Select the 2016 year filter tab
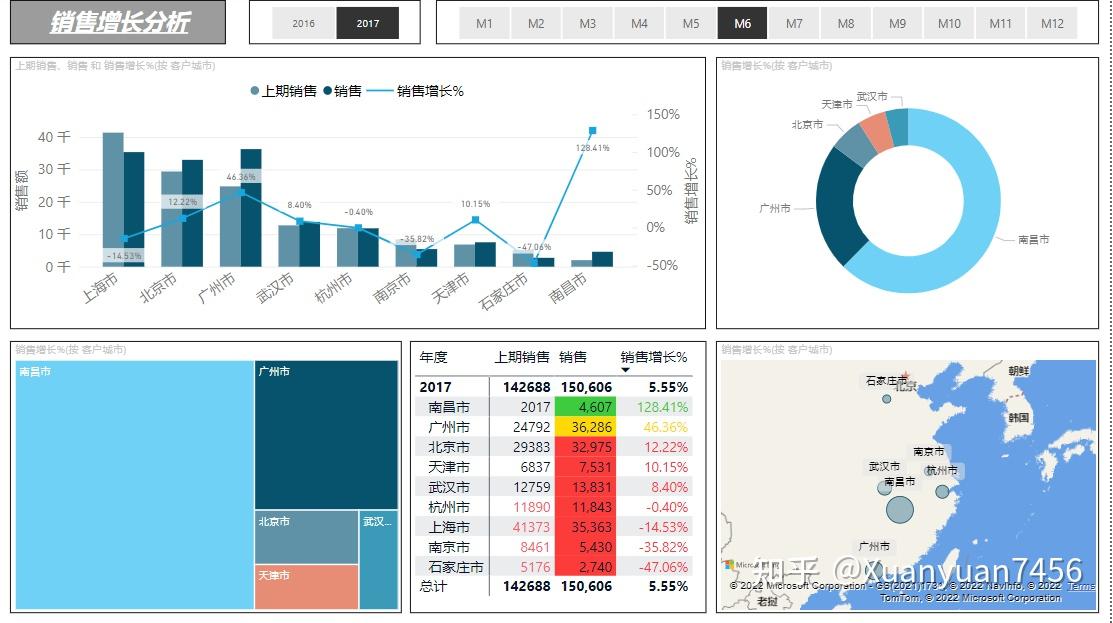This screenshot has width=1113, height=623. click(304, 22)
